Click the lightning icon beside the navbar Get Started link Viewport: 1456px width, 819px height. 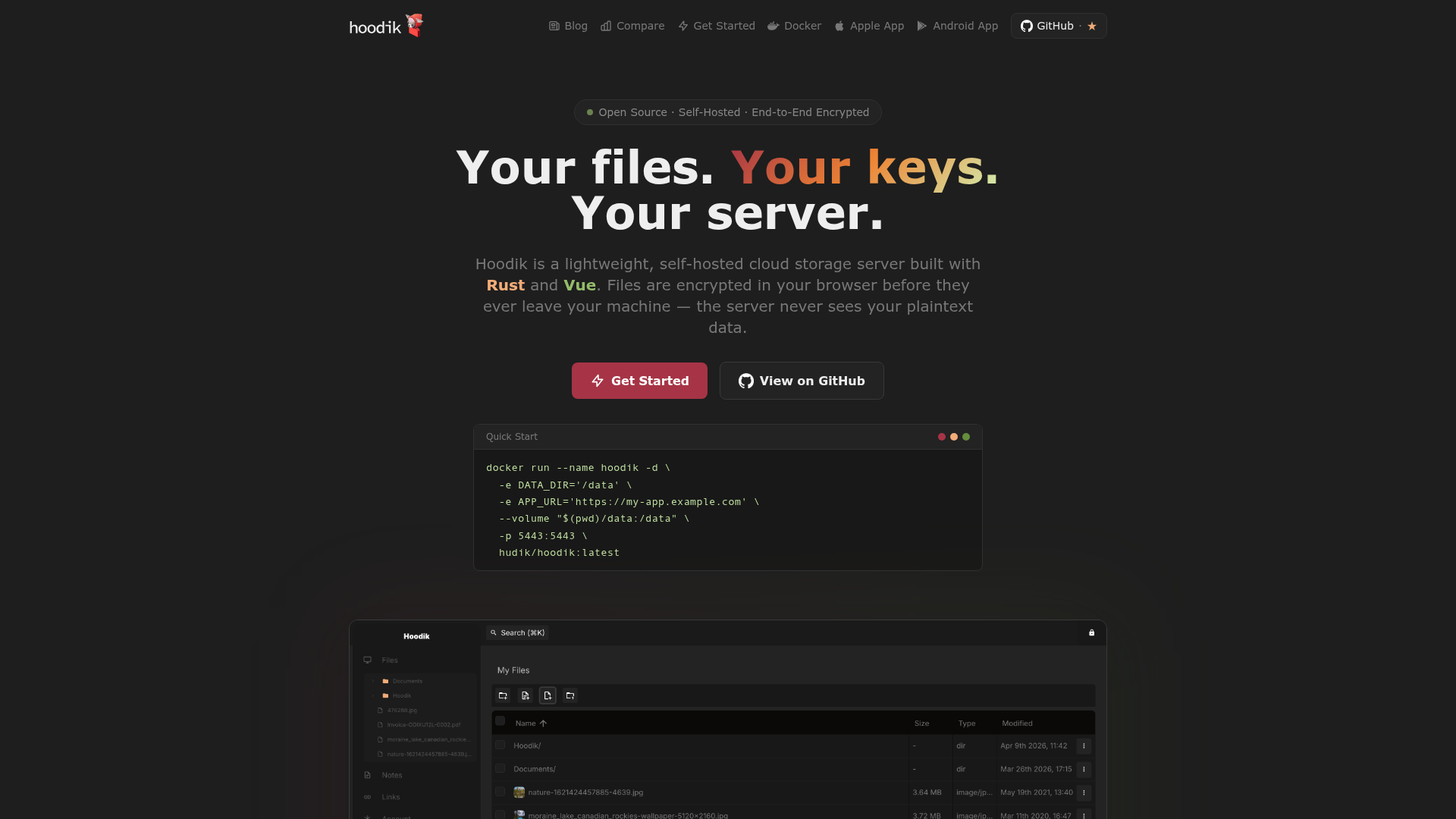[x=683, y=26]
